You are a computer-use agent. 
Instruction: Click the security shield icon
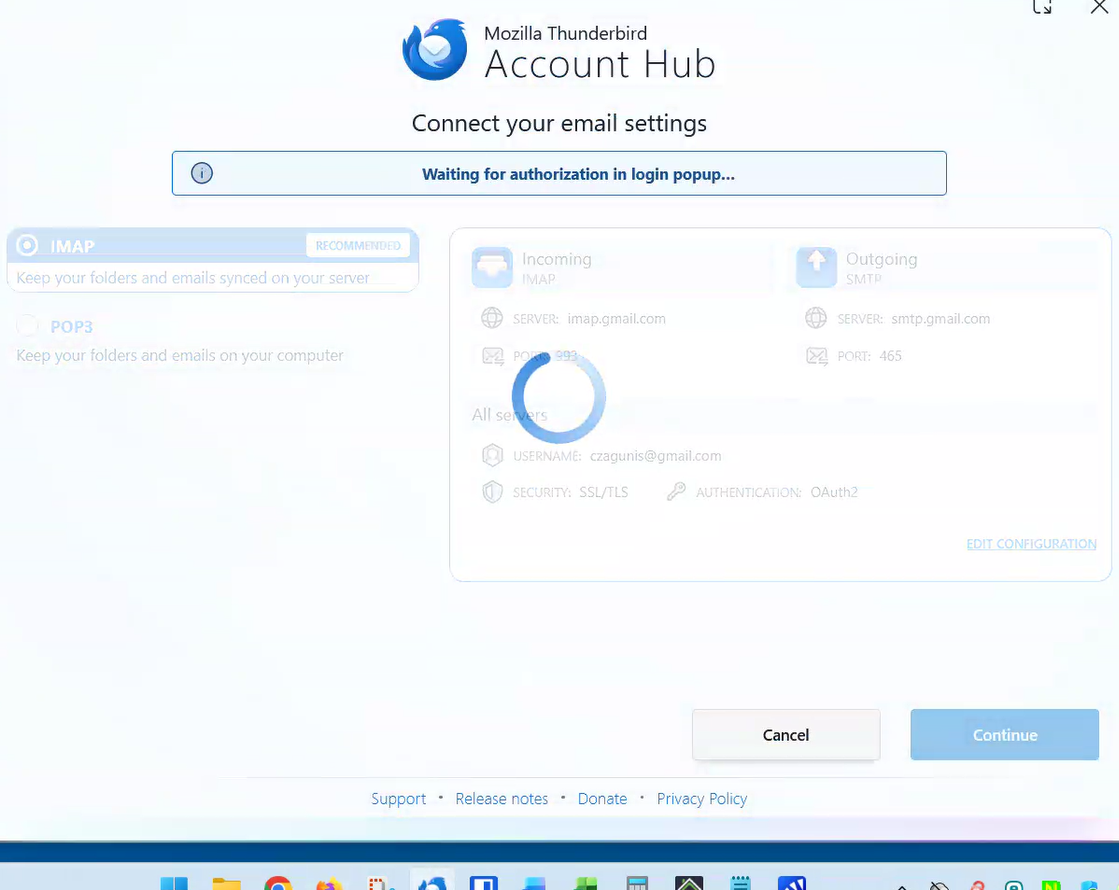tap(492, 492)
